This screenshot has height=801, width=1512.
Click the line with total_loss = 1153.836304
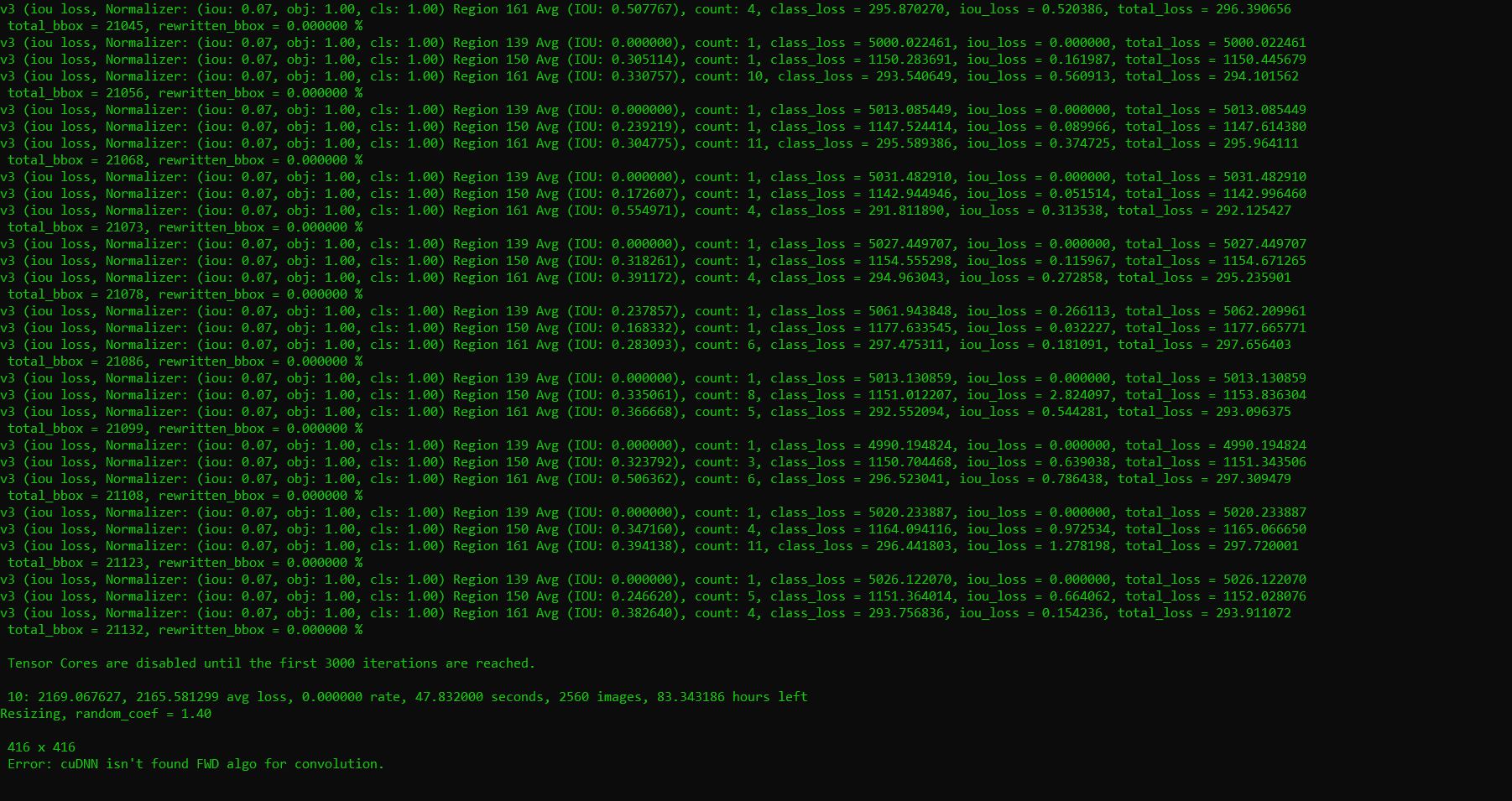click(x=653, y=395)
